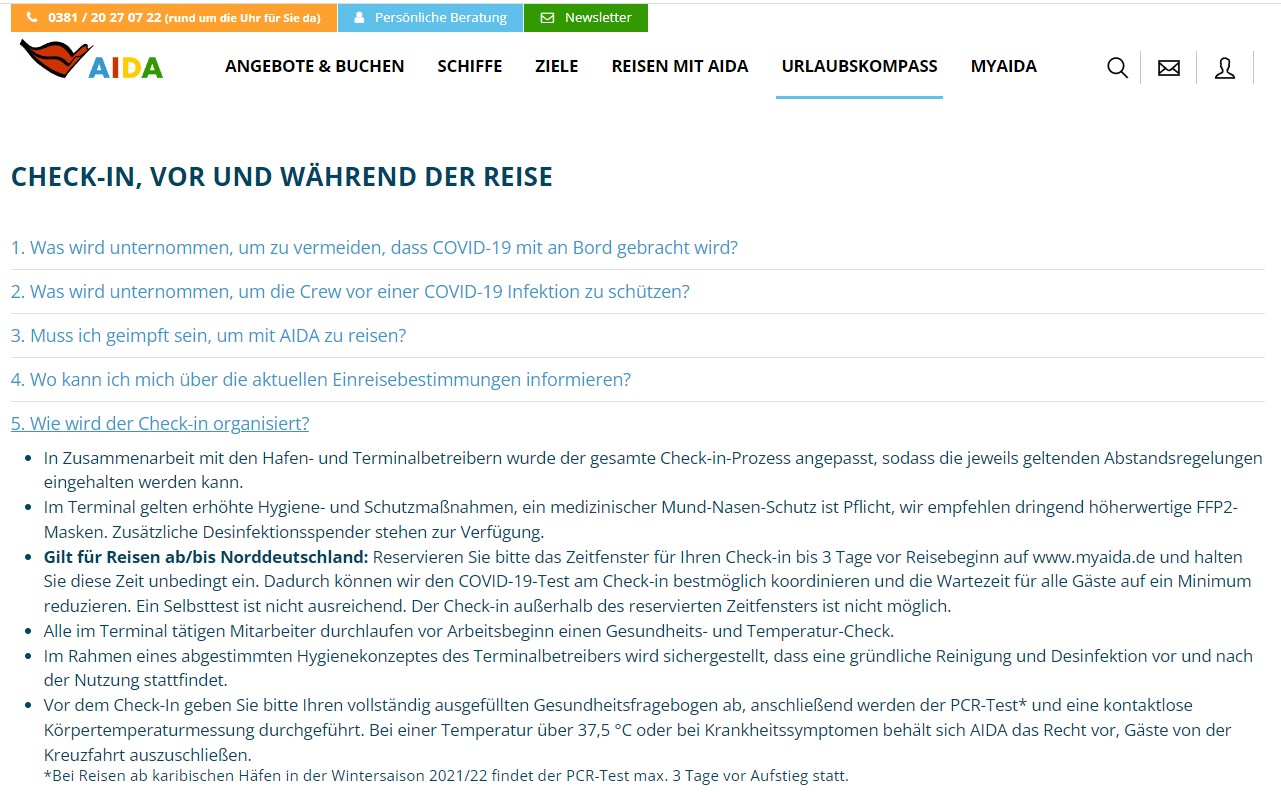Select the Urlaubskompass menu item

[x=859, y=66]
